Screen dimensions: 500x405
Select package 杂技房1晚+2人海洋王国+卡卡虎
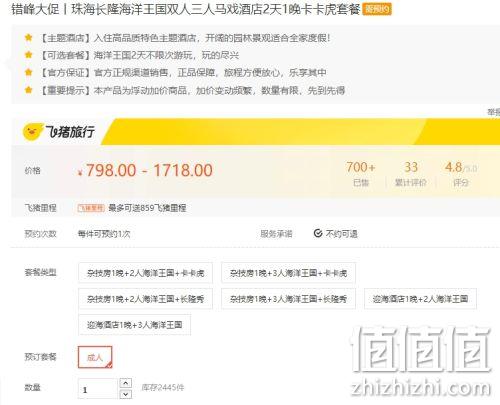coord(145,273)
